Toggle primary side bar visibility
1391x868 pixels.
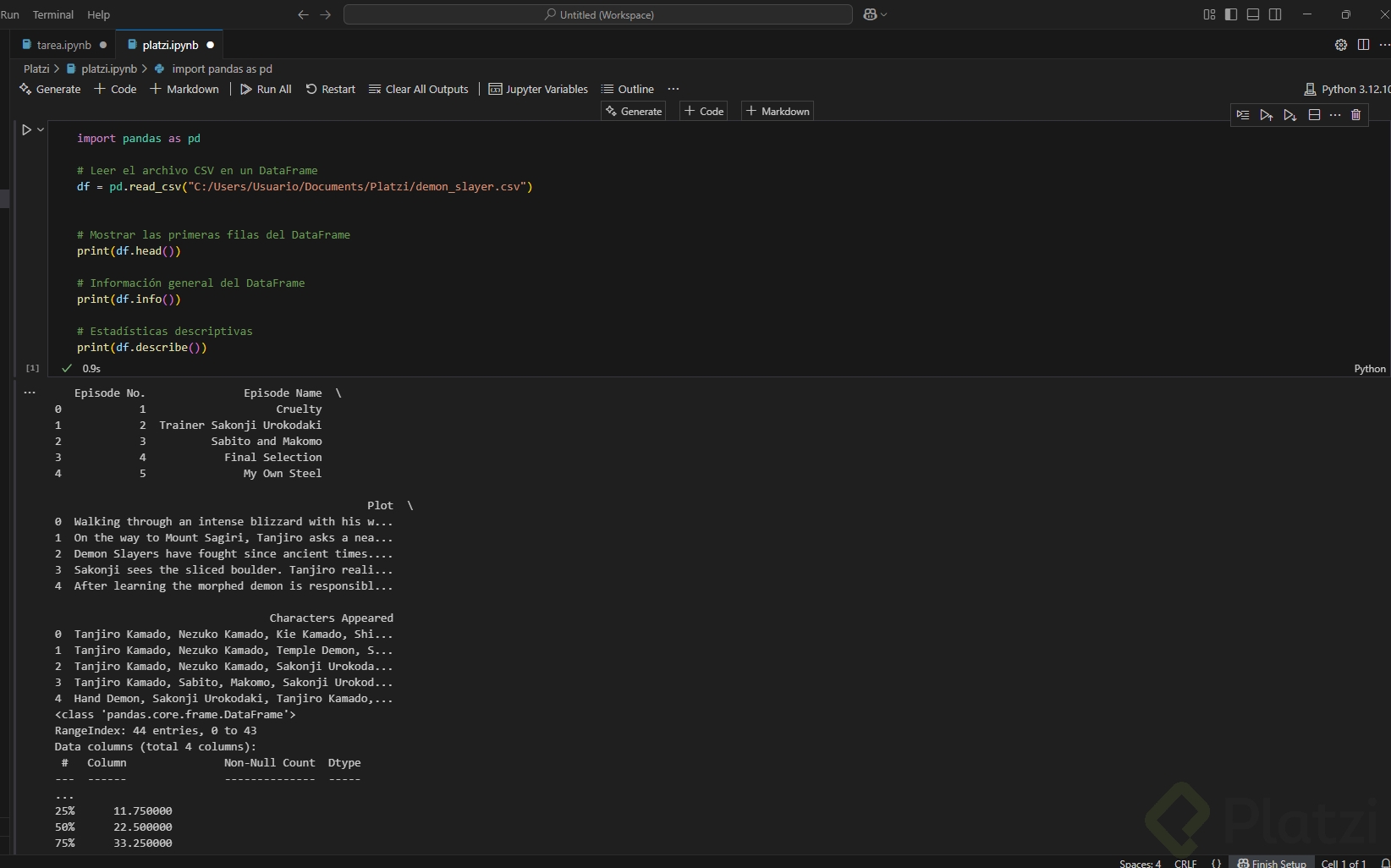1231,14
